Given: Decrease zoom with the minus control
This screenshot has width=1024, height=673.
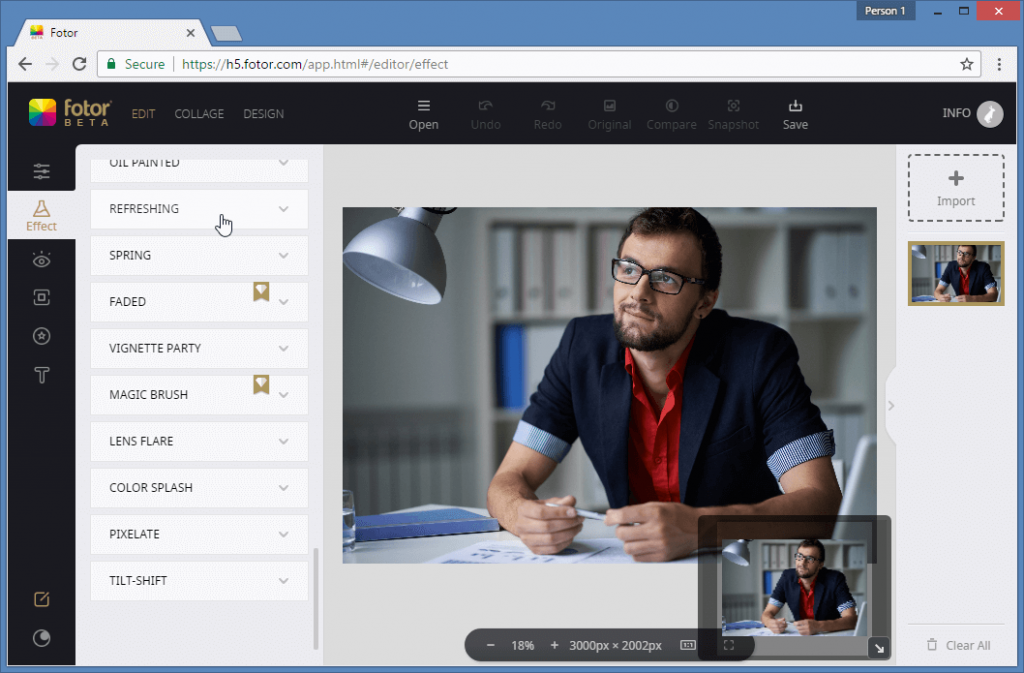Looking at the screenshot, I should click(x=490, y=645).
